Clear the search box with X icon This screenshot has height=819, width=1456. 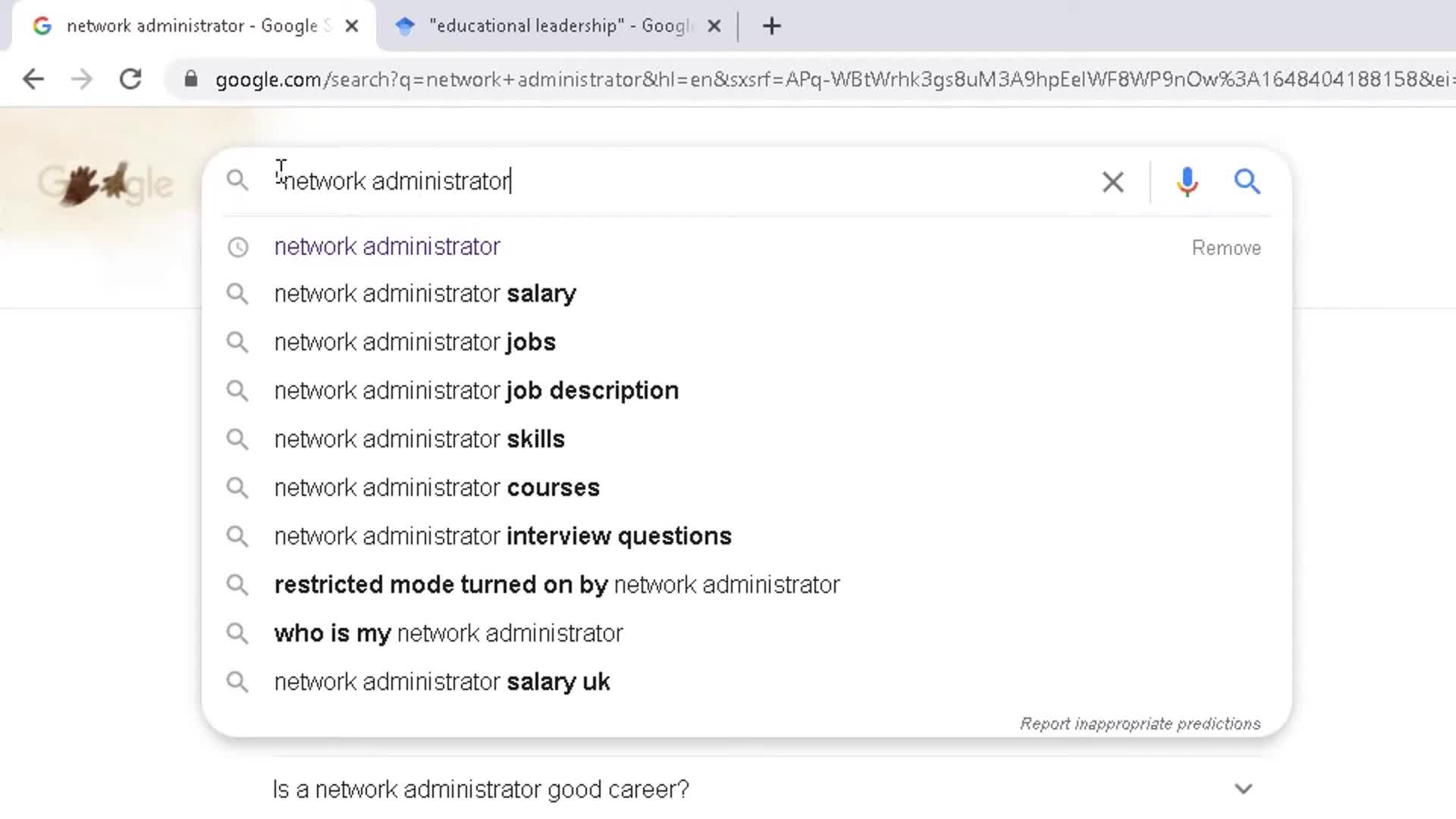[1112, 182]
